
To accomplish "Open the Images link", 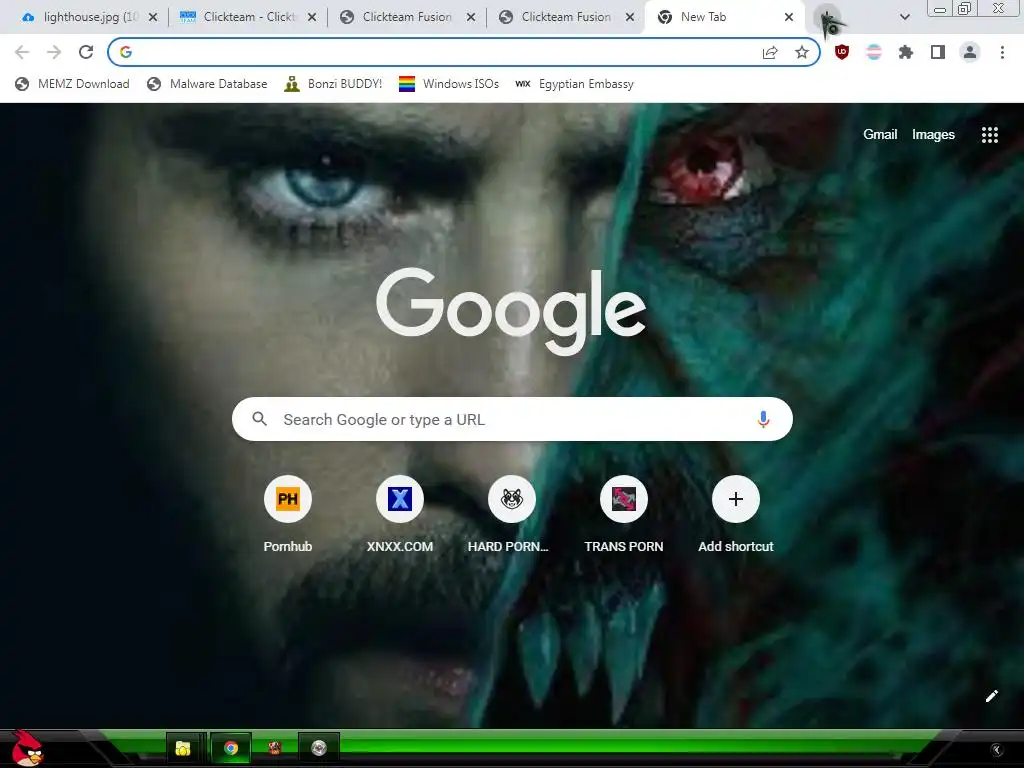I will (933, 135).
